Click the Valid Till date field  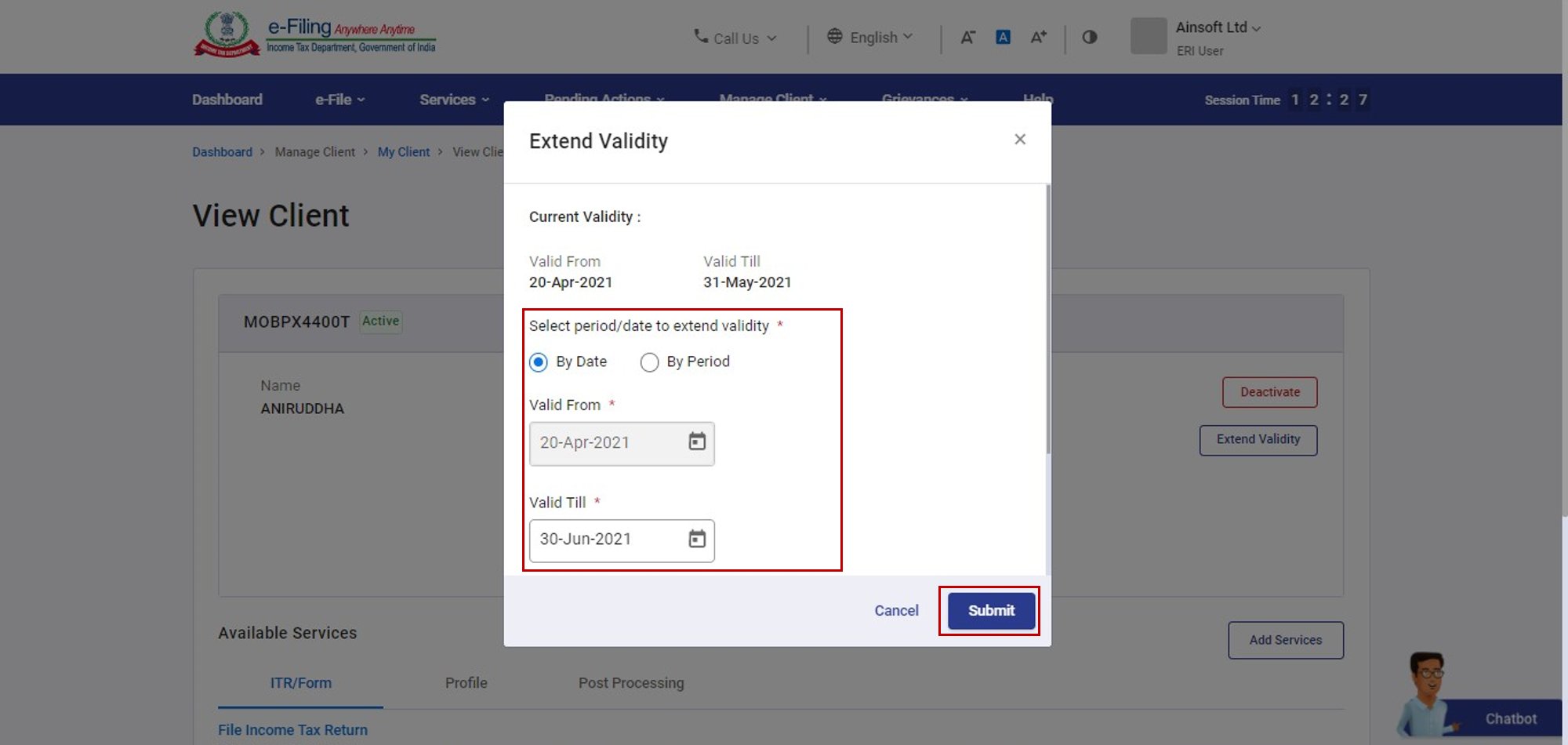pos(604,540)
